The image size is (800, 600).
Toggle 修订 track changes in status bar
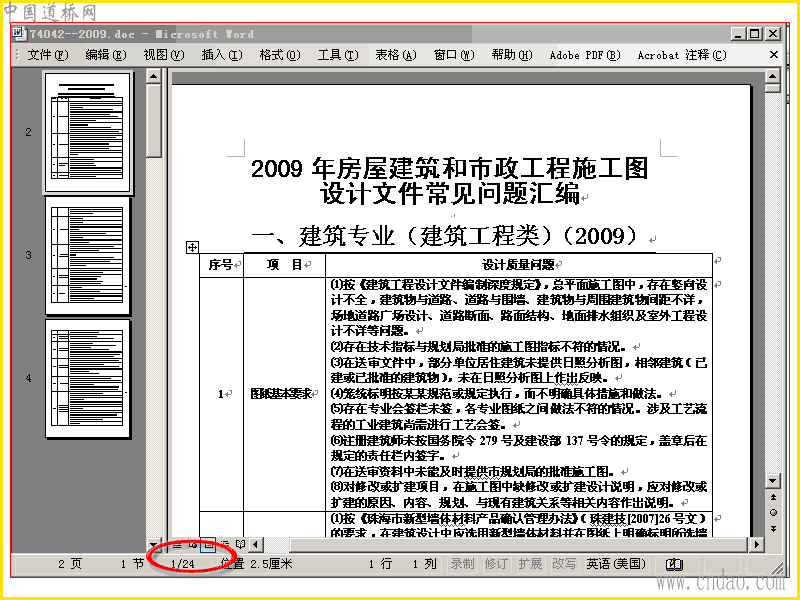496,564
